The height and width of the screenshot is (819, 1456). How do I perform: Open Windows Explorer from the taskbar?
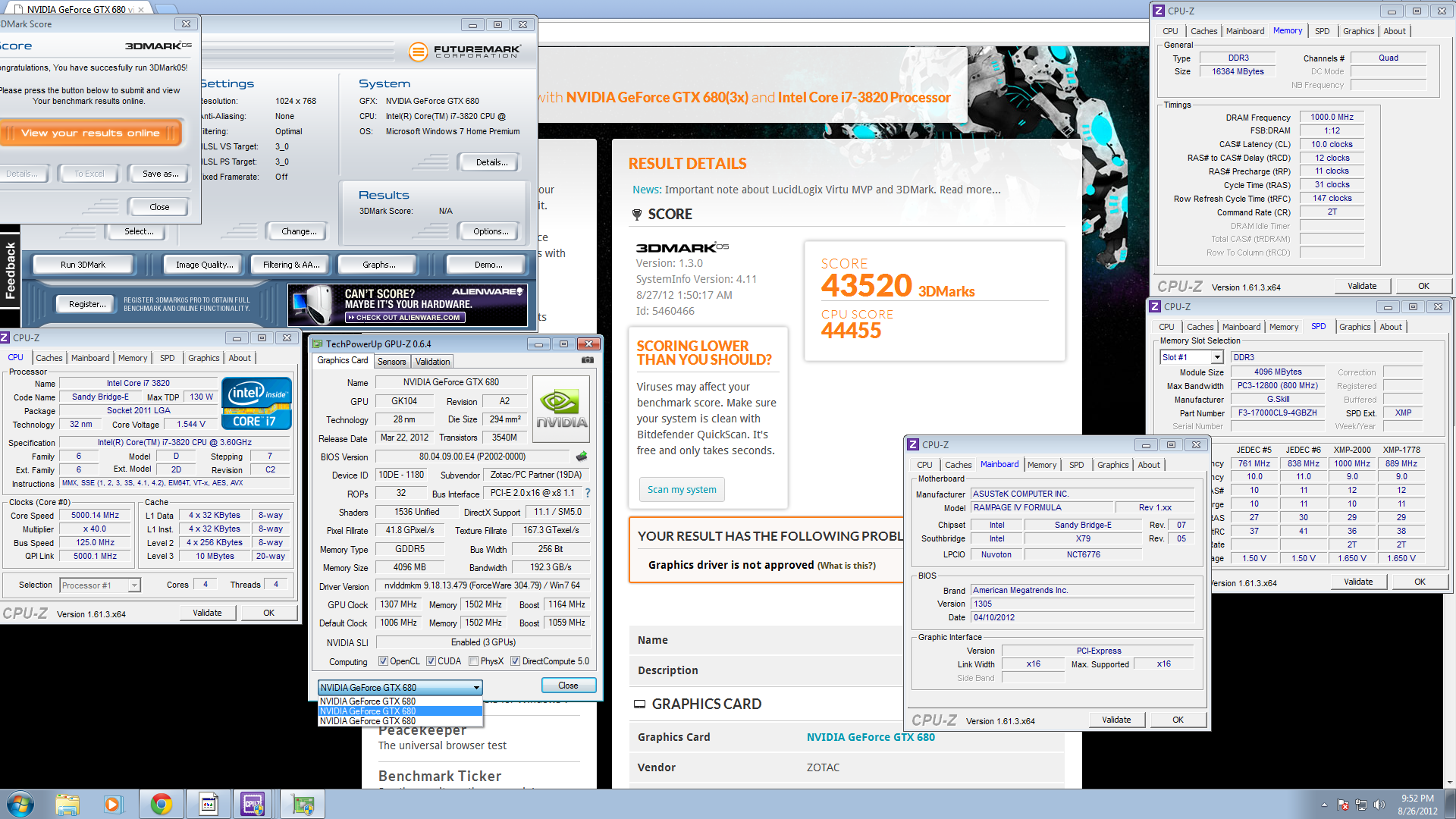67,805
